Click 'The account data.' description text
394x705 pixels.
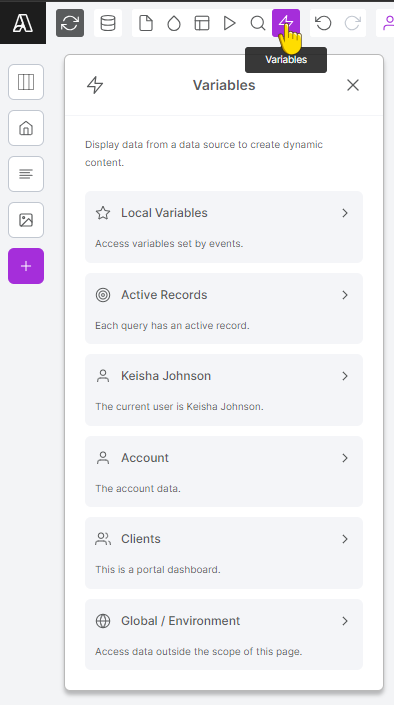[138, 488]
